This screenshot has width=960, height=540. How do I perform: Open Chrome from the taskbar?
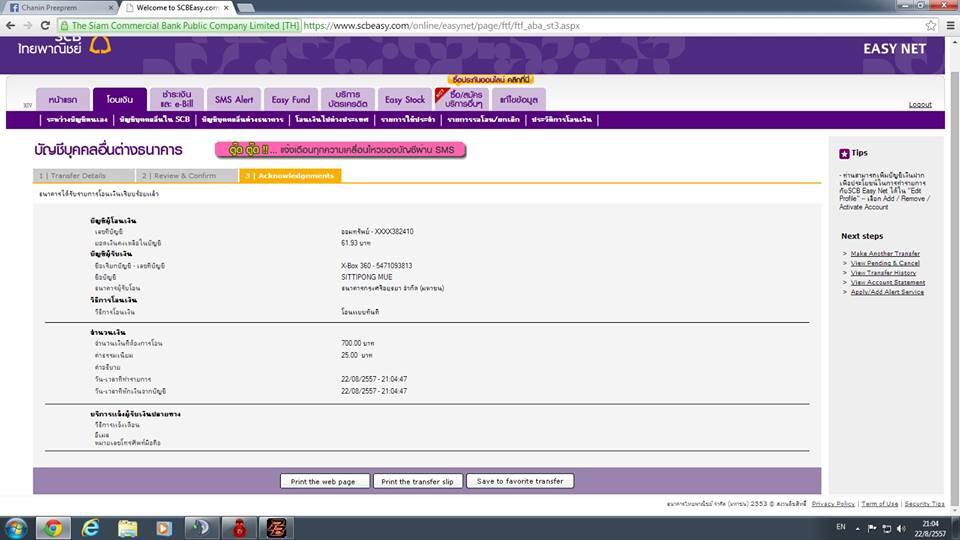[x=53, y=528]
